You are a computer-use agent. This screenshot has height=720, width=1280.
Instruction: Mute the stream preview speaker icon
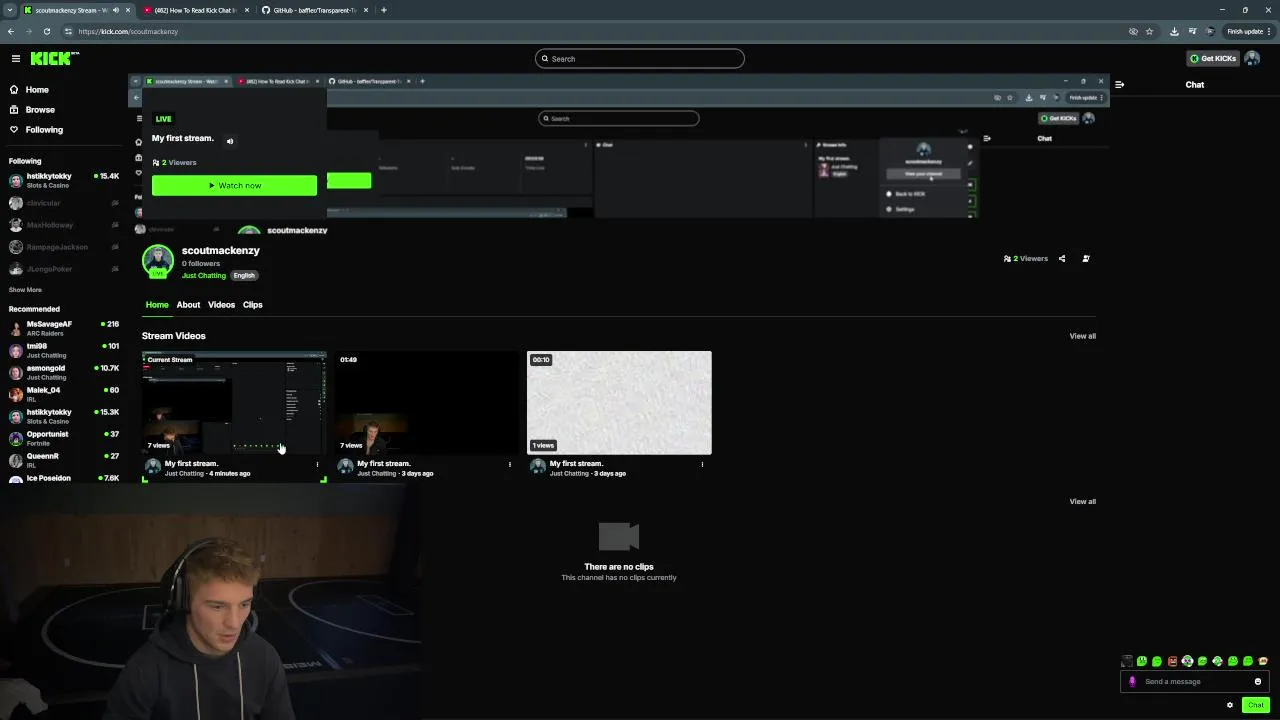pos(230,141)
